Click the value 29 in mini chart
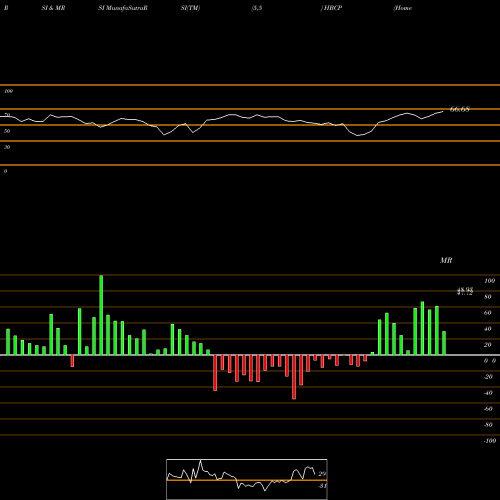Screen dimensions: 500x500 (322, 474)
